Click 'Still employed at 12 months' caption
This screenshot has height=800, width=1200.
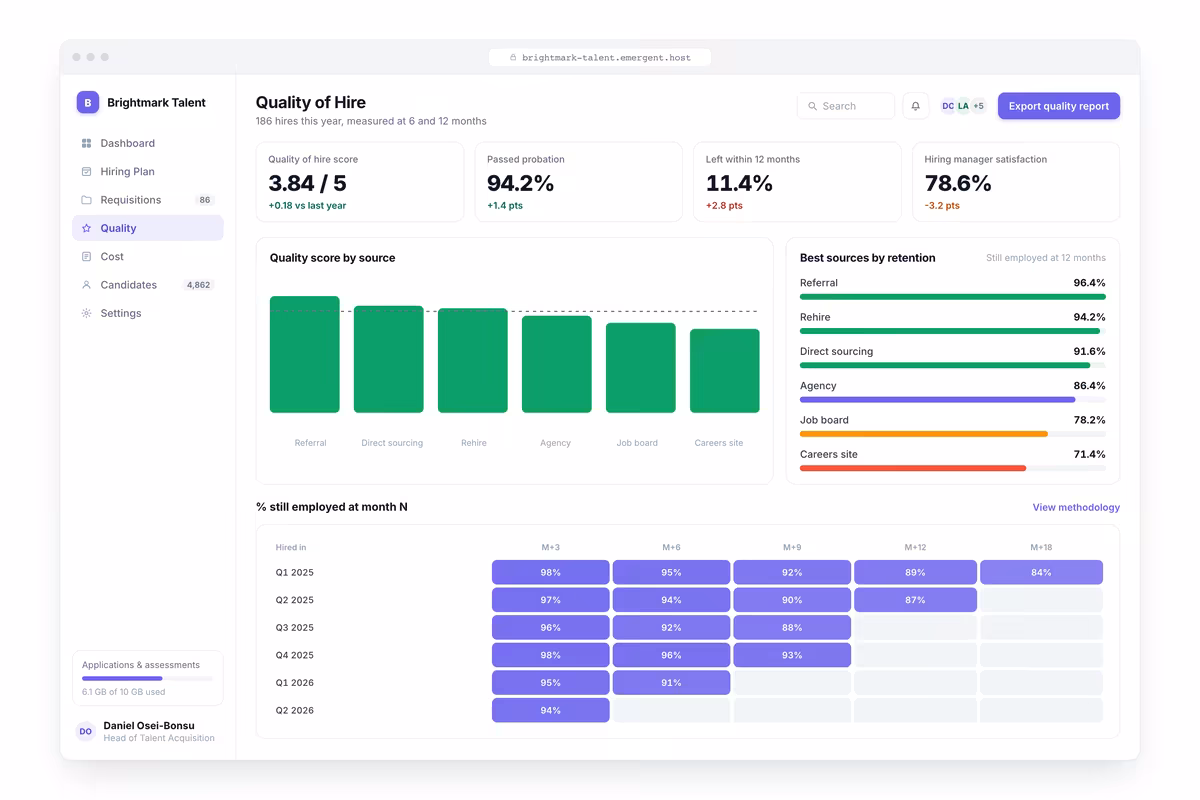coord(1046,258)
